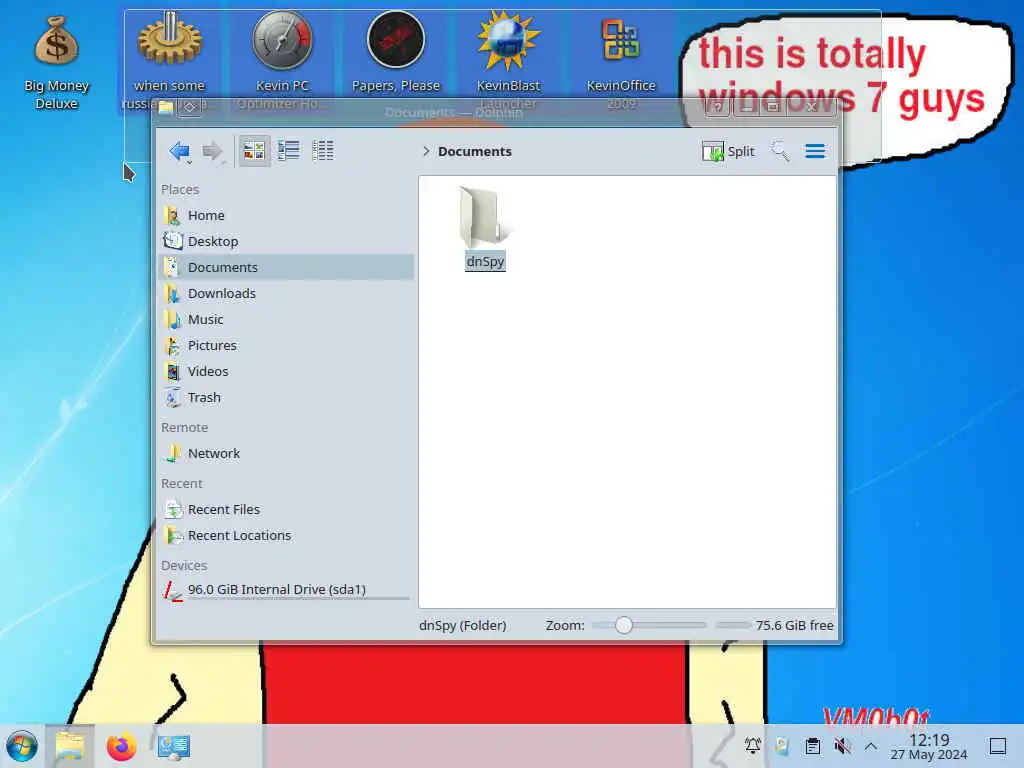Open Recent Files in the sidebar

tap(286, 509)
